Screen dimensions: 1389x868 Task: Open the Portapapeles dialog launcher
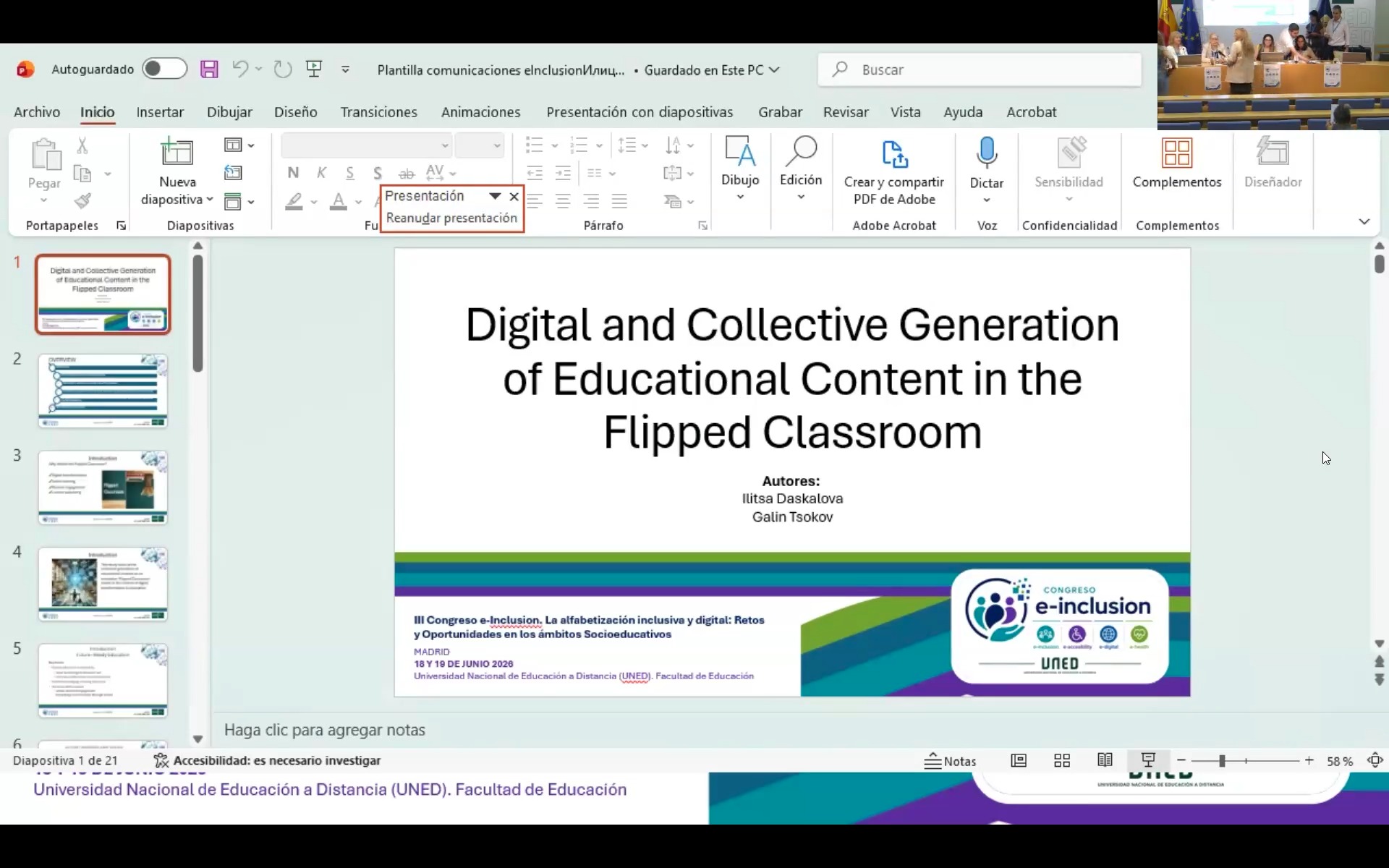[x=121, y=226]
